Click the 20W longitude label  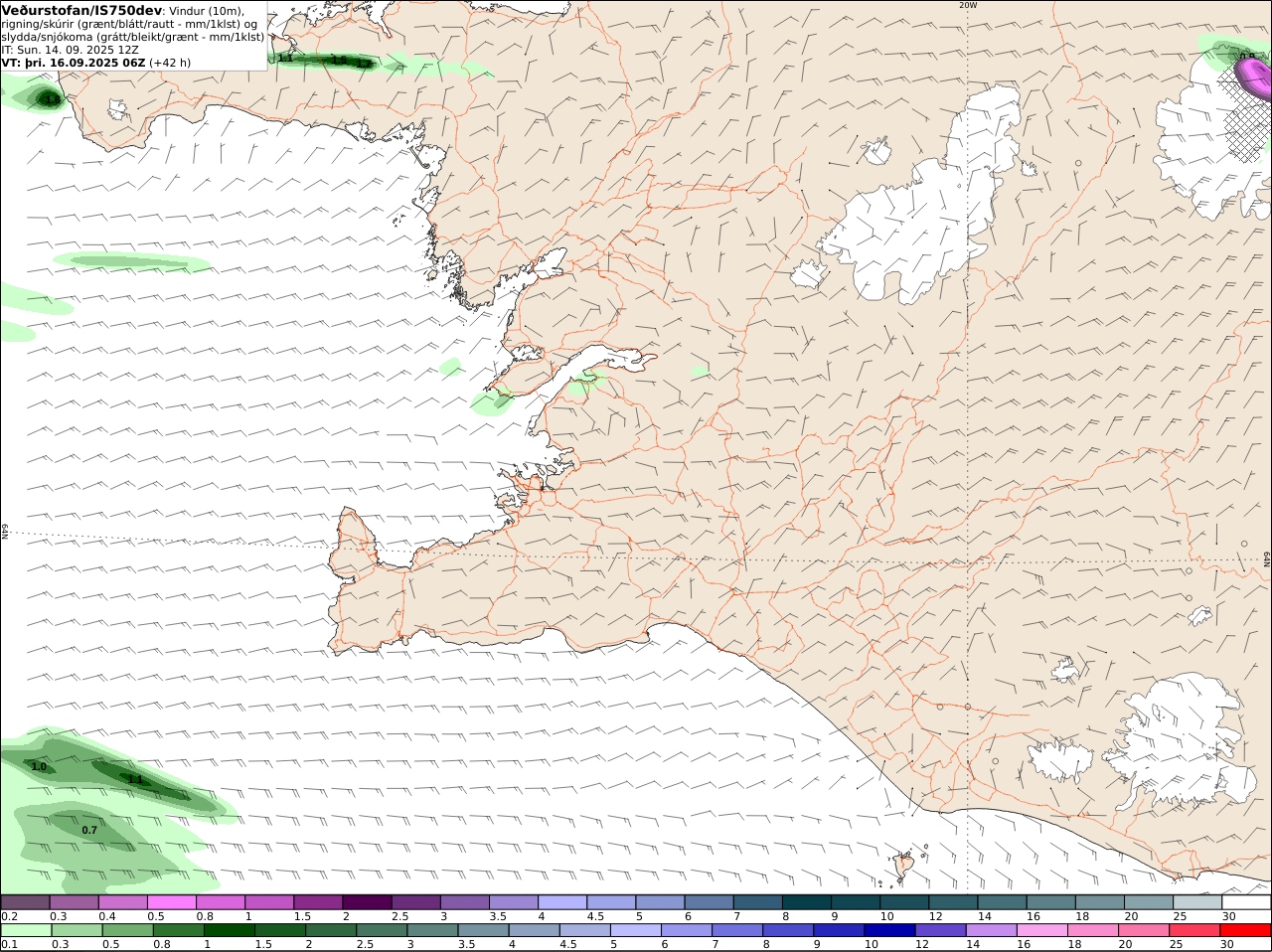[968, 5]
